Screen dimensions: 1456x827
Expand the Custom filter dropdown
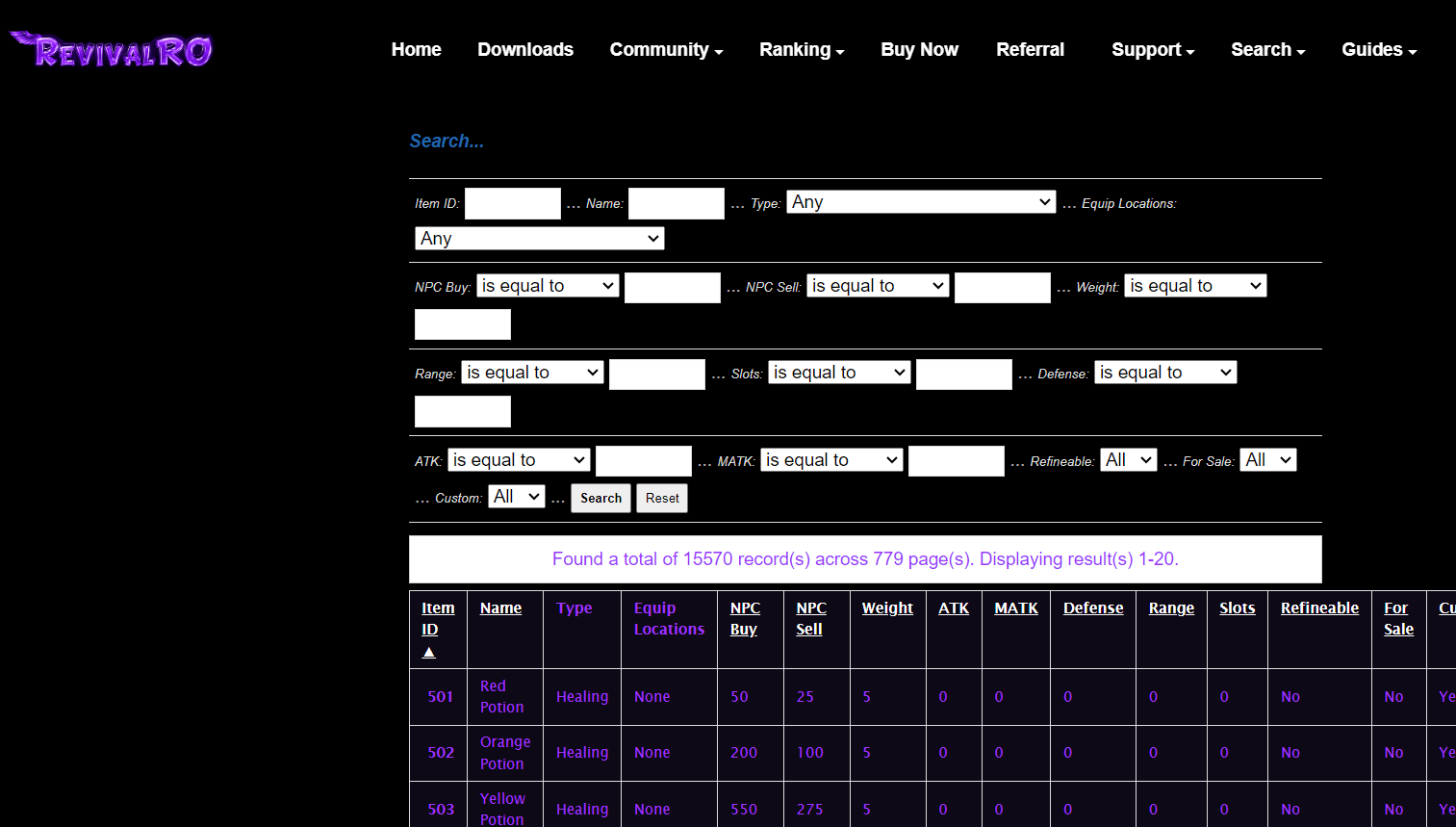pyautogui.click(x=517, y=497)
